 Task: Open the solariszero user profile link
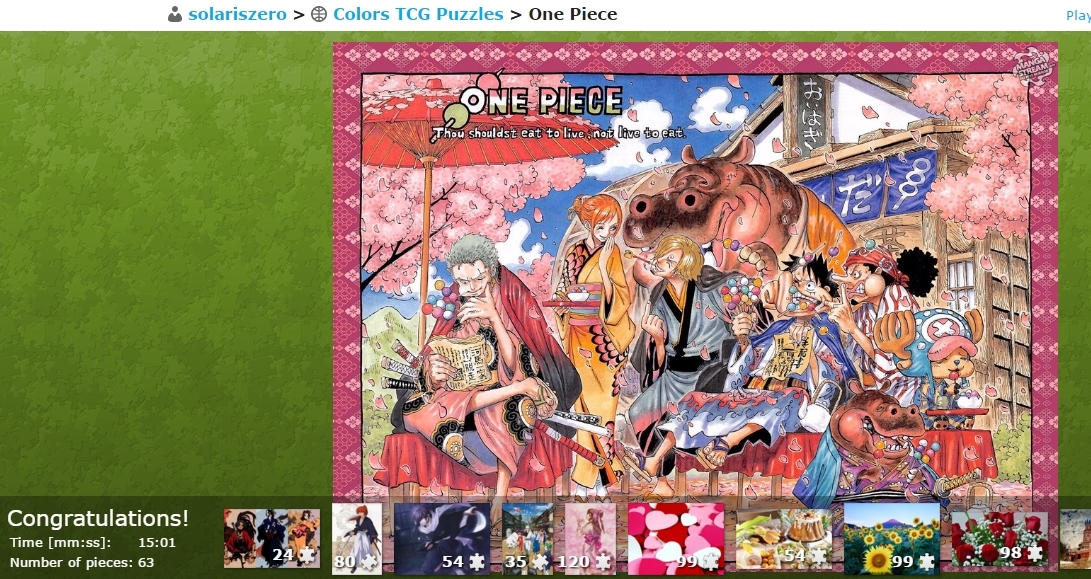(x=237, y=14)
